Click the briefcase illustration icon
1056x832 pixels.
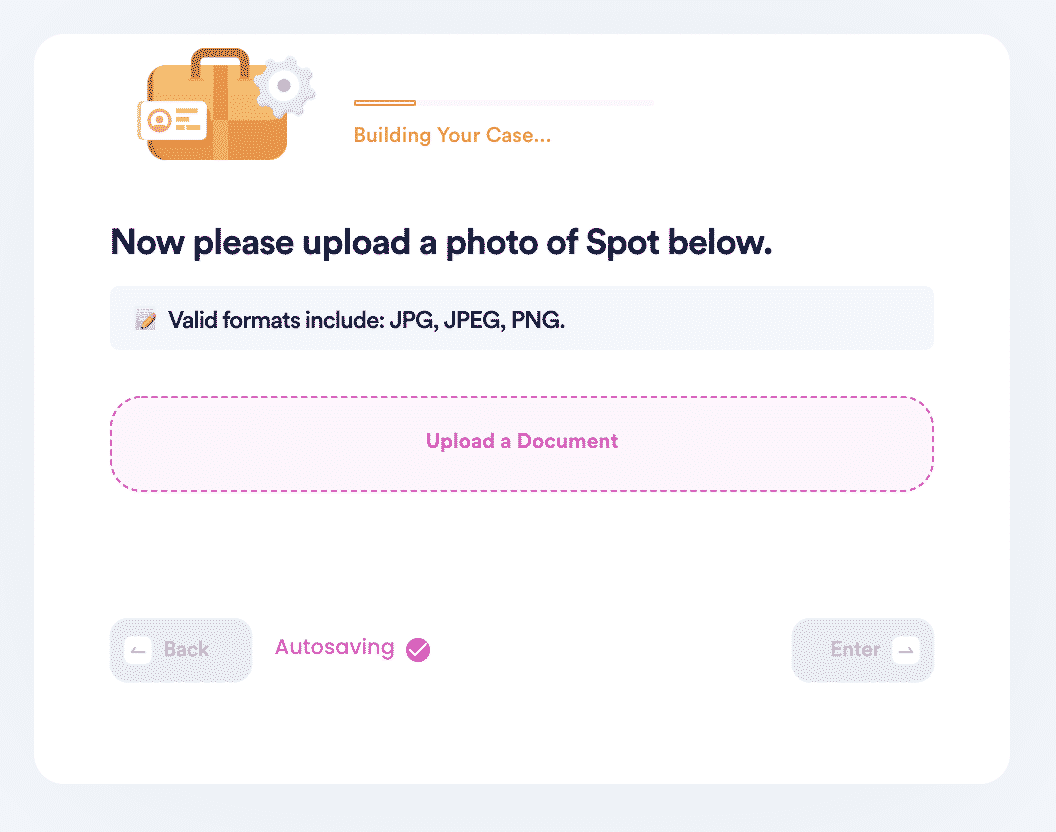(x=216, y=105)
